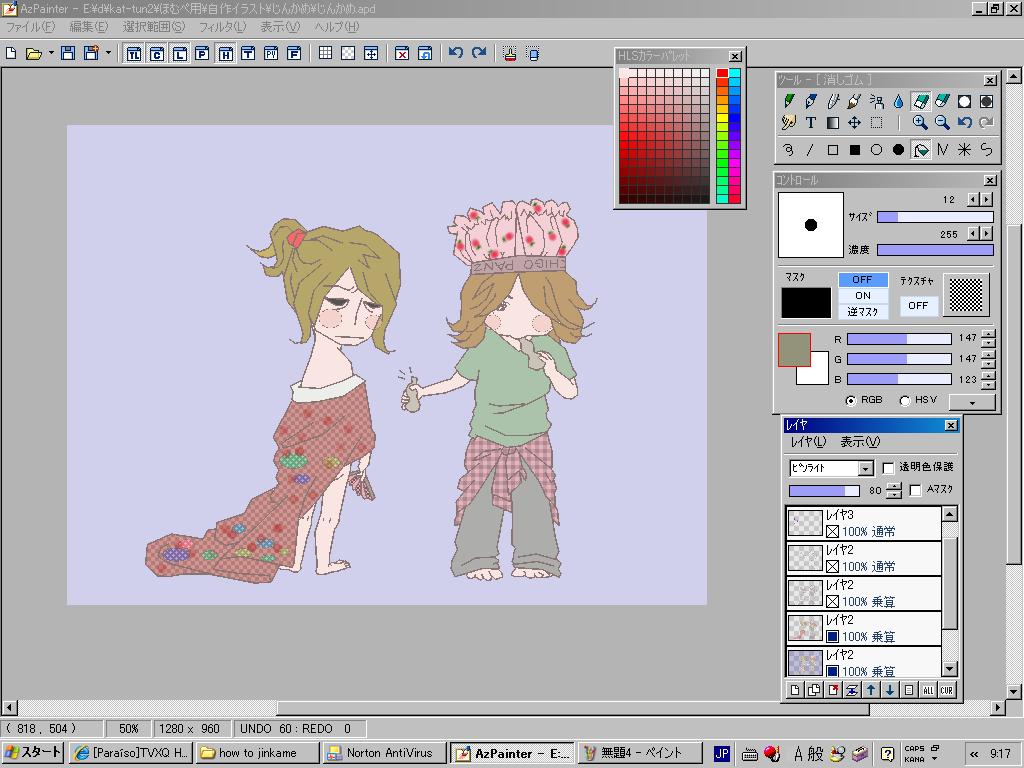The width and height of the screenshot is (1024, 768).
Task: Open the color options dropdown beside HSV
Action: (x=972, y=402)
